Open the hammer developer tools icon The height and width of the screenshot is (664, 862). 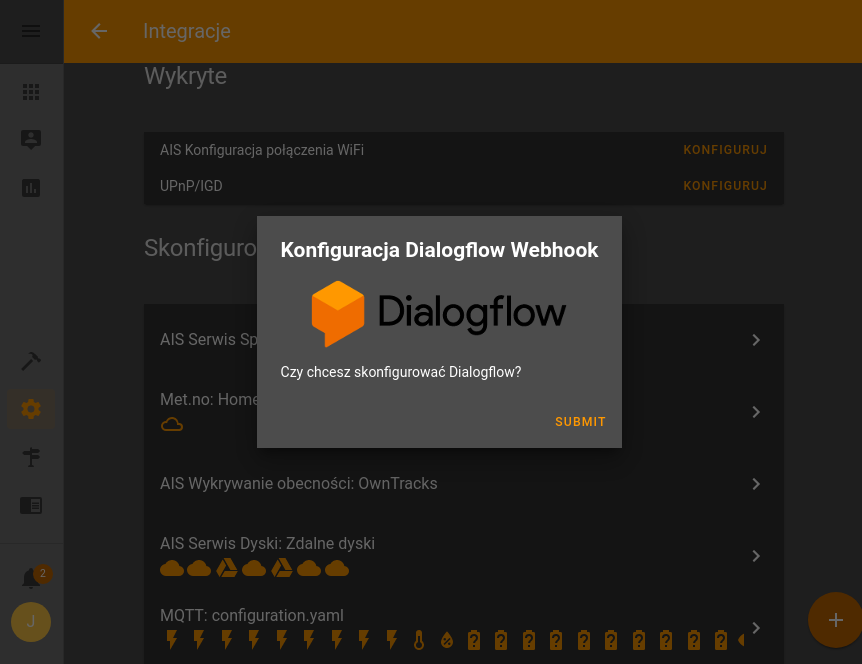point(31,361)
